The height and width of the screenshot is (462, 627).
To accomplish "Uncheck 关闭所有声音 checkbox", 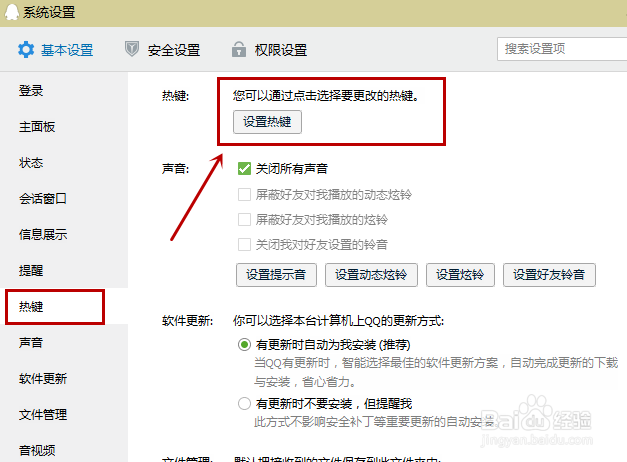I will [244, 168].
